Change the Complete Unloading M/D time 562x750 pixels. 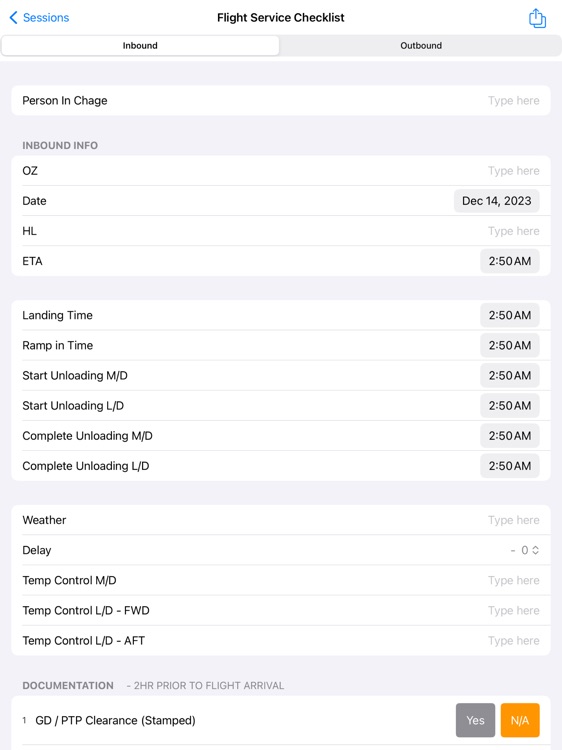[509, 436]
